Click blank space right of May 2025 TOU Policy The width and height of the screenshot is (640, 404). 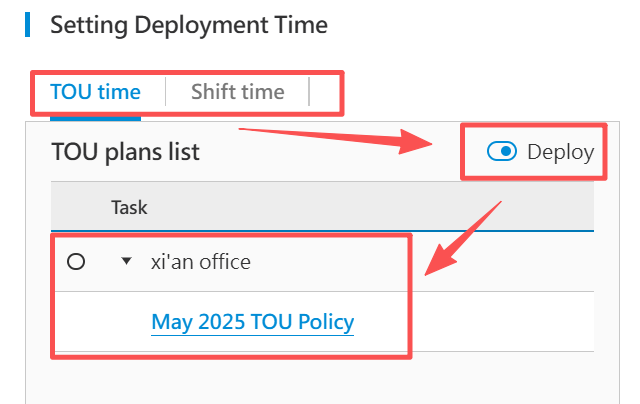(x=500, y=322)
